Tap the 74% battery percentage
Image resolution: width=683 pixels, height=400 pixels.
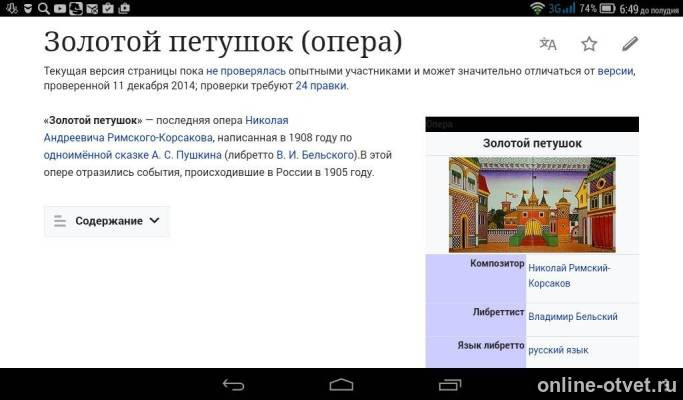[x=588, y=8]
